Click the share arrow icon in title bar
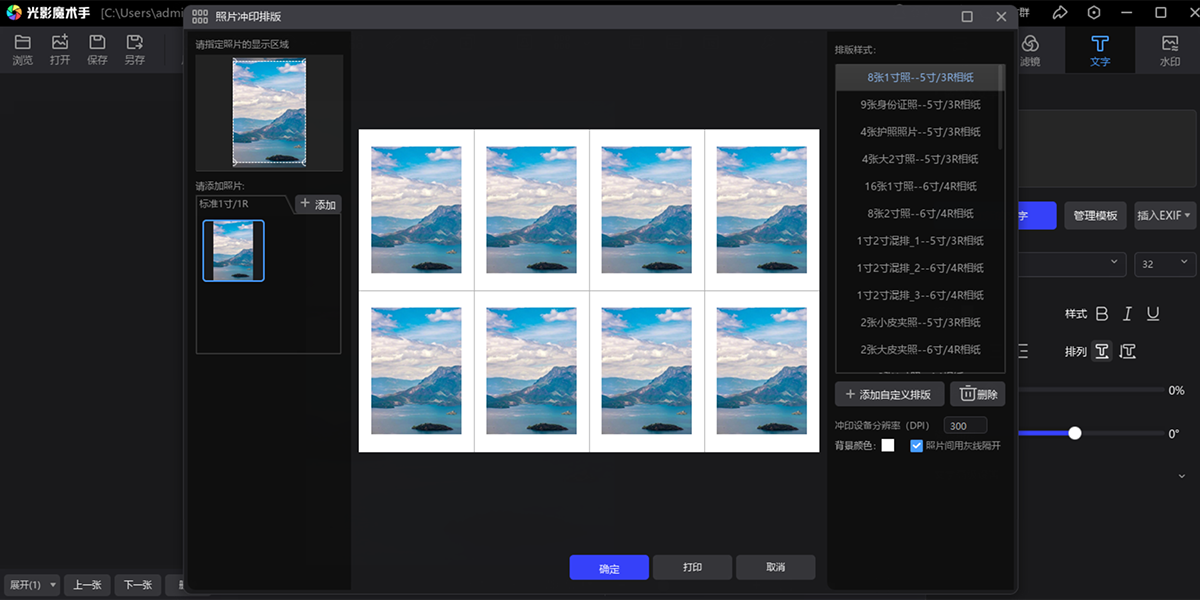The image size is (1200, 600). [1060, 13]
